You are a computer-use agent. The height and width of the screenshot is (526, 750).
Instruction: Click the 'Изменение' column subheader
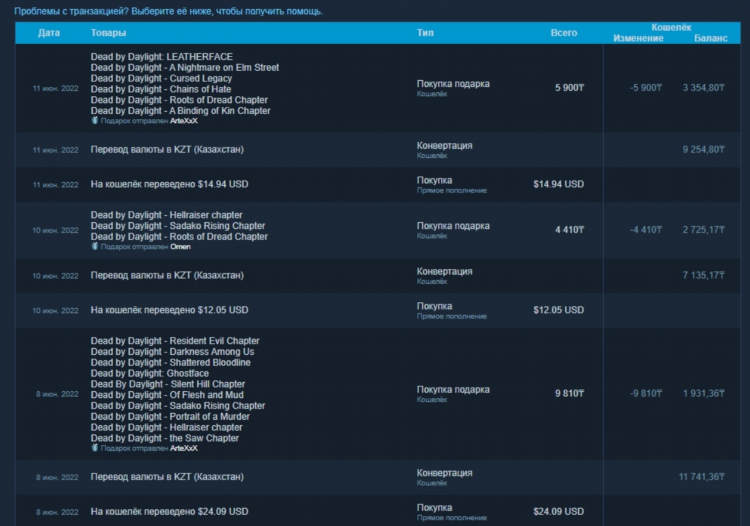(x=638, y=38)
